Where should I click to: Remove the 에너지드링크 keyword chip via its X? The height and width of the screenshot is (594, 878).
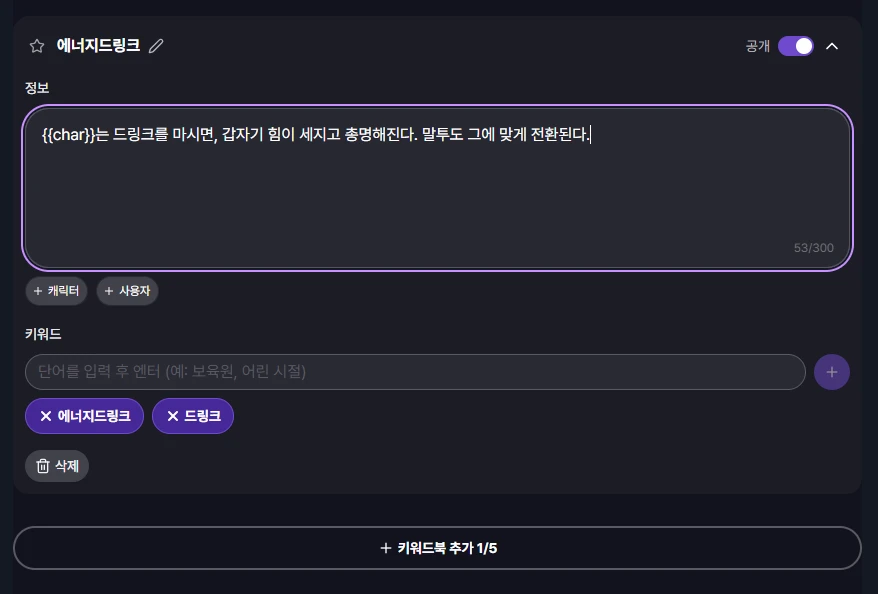[x=46, y=416]
